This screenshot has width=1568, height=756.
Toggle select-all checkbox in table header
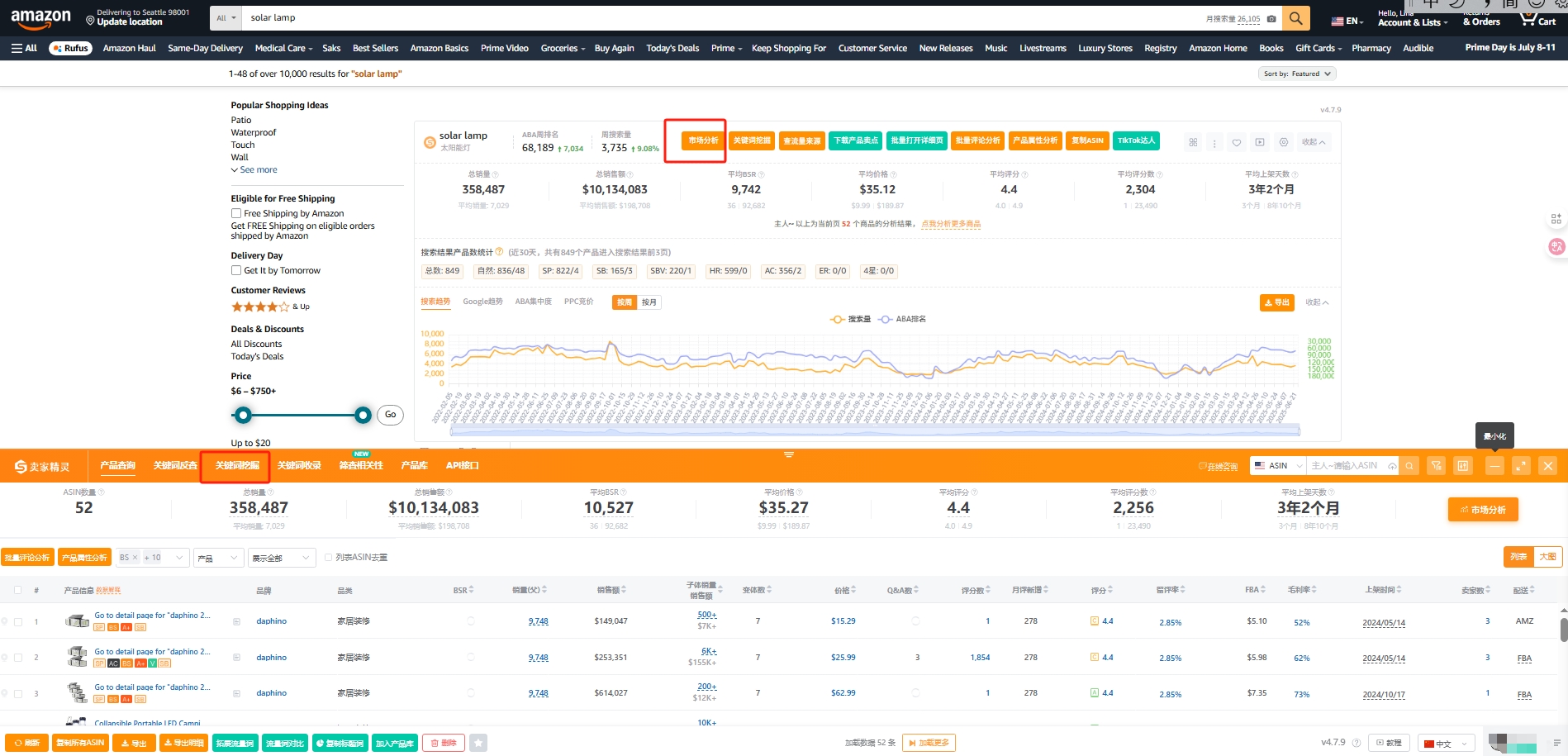point(17,590)
